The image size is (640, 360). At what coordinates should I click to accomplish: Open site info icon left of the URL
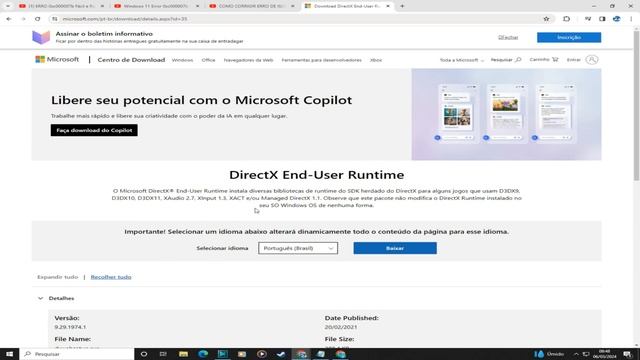tap(55, 19)
